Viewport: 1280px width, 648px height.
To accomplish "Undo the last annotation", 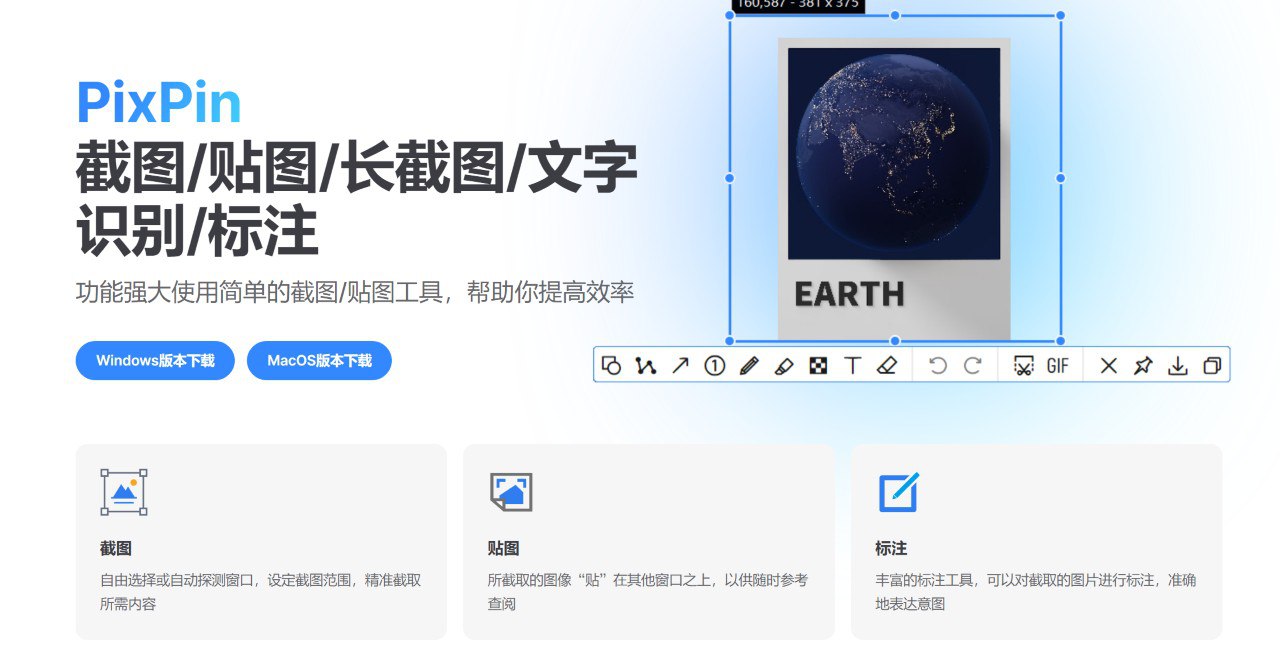I will tap(937, 365).
